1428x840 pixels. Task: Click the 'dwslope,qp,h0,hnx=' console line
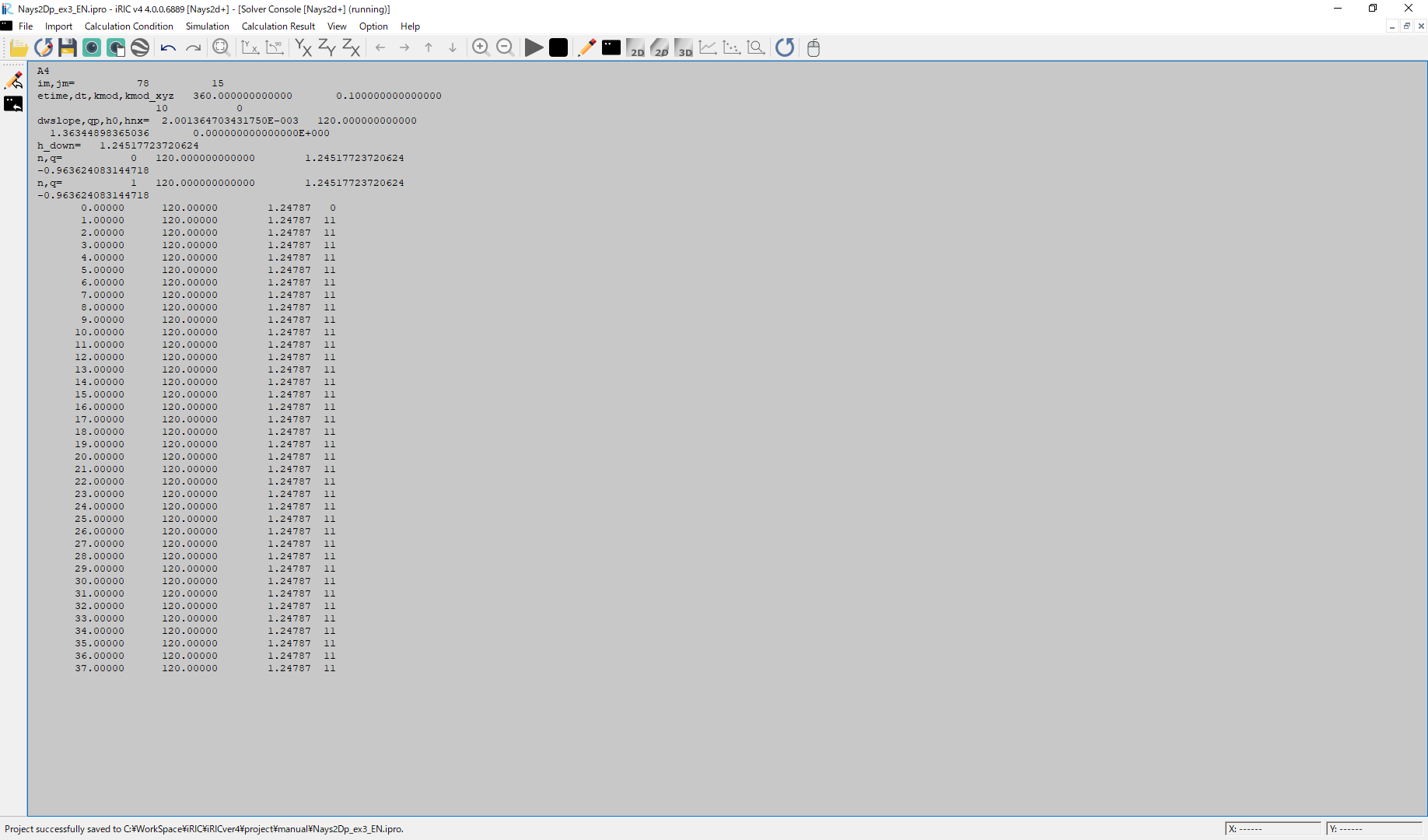click(x=227, y=121)
